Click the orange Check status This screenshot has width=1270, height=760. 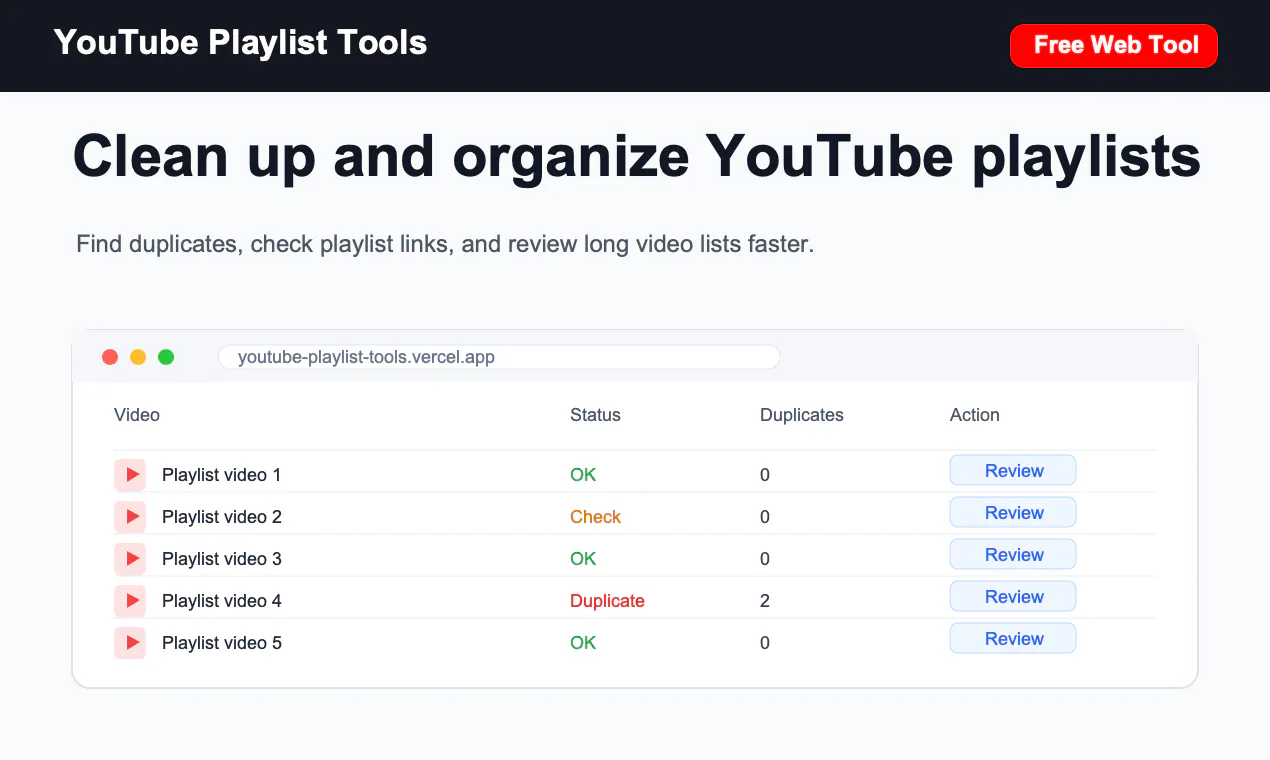coord(596,517)
